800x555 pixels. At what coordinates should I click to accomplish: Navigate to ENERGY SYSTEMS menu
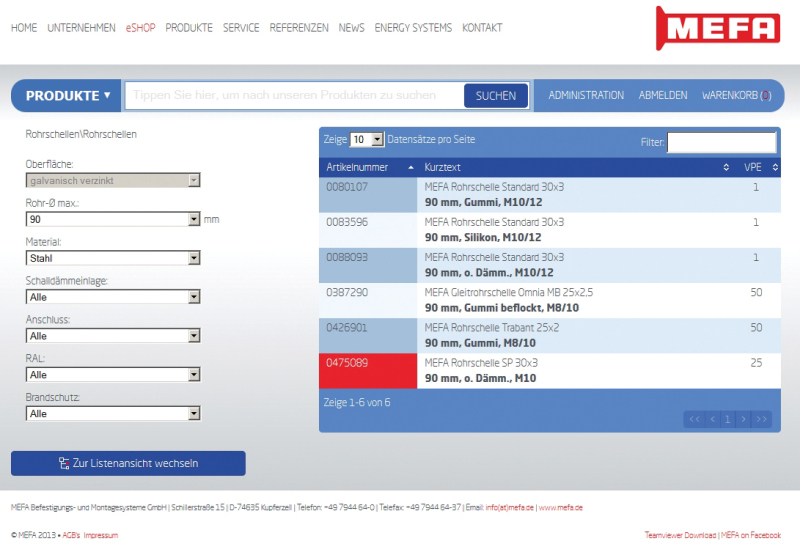click(413, 28)
